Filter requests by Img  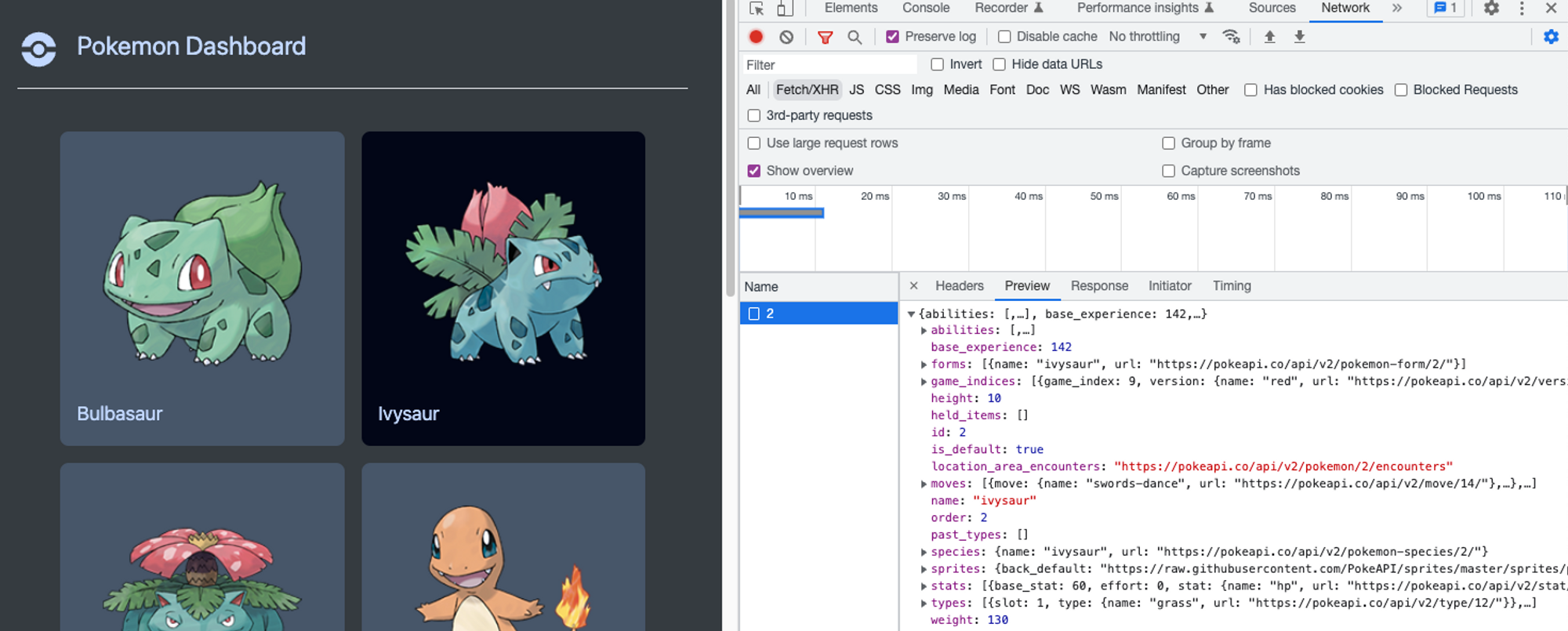(922, 90)
